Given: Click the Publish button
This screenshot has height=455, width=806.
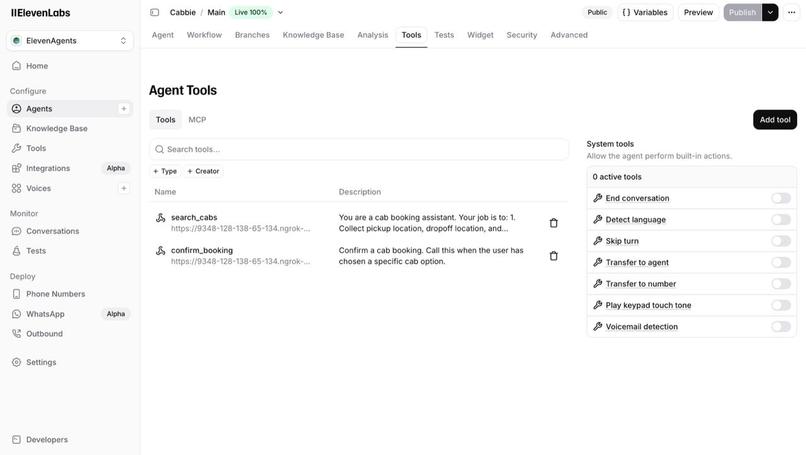Looking at the screenshot, I should pos(742,12).
